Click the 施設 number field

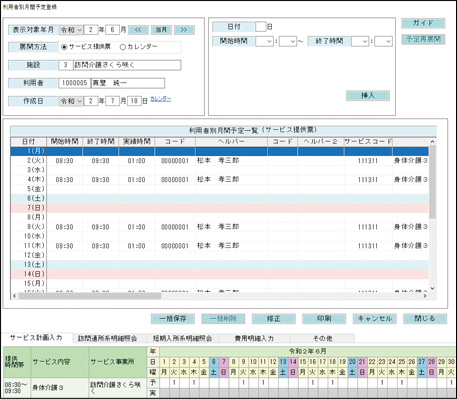tap(65, 65)
